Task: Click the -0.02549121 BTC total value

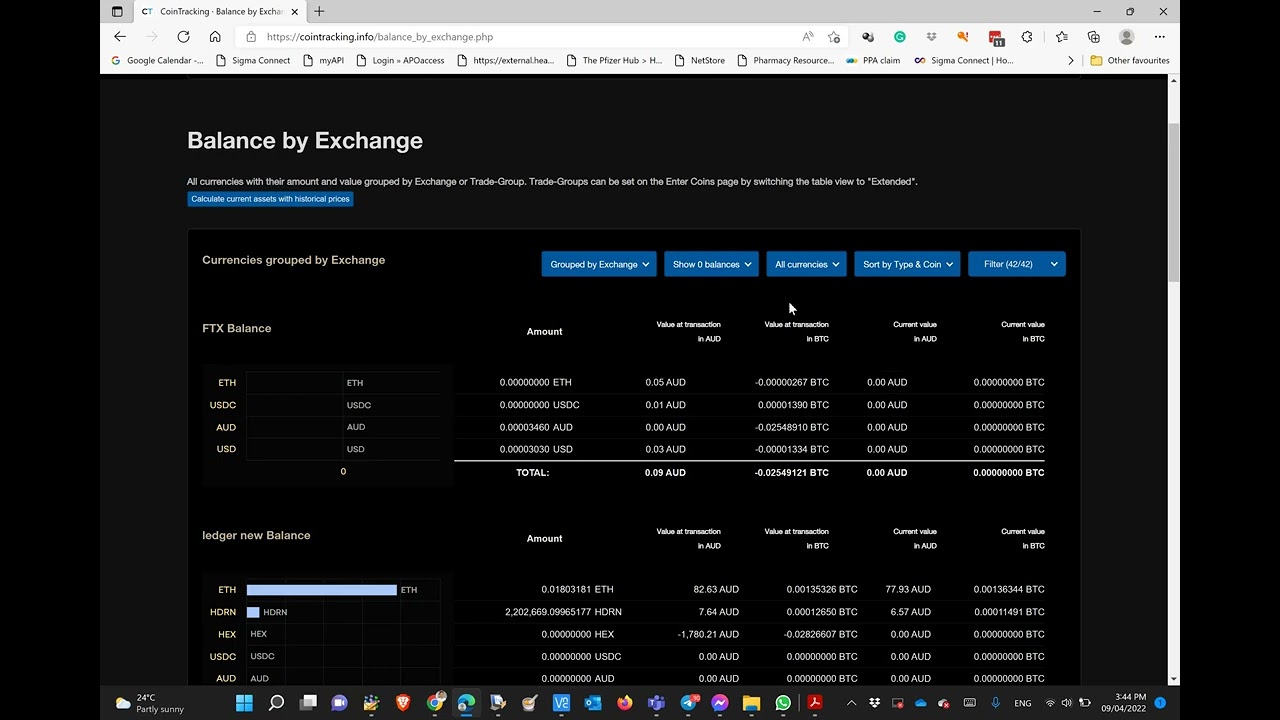Action: (x=792, y=472)
